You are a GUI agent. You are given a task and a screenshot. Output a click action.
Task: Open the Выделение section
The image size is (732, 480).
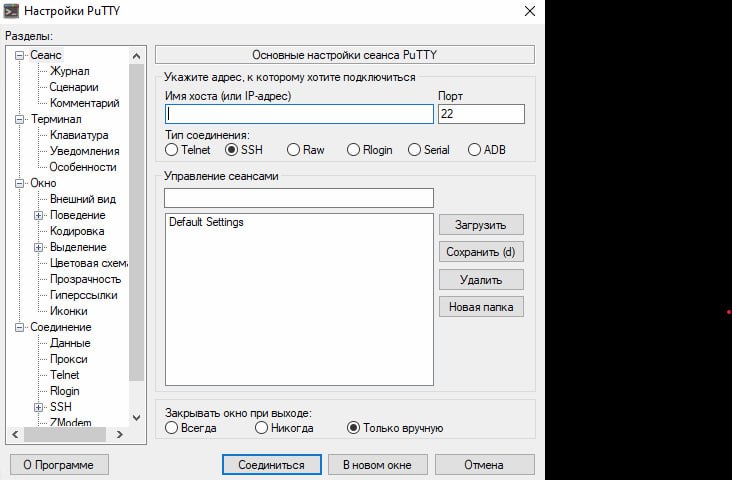point(78,247)
